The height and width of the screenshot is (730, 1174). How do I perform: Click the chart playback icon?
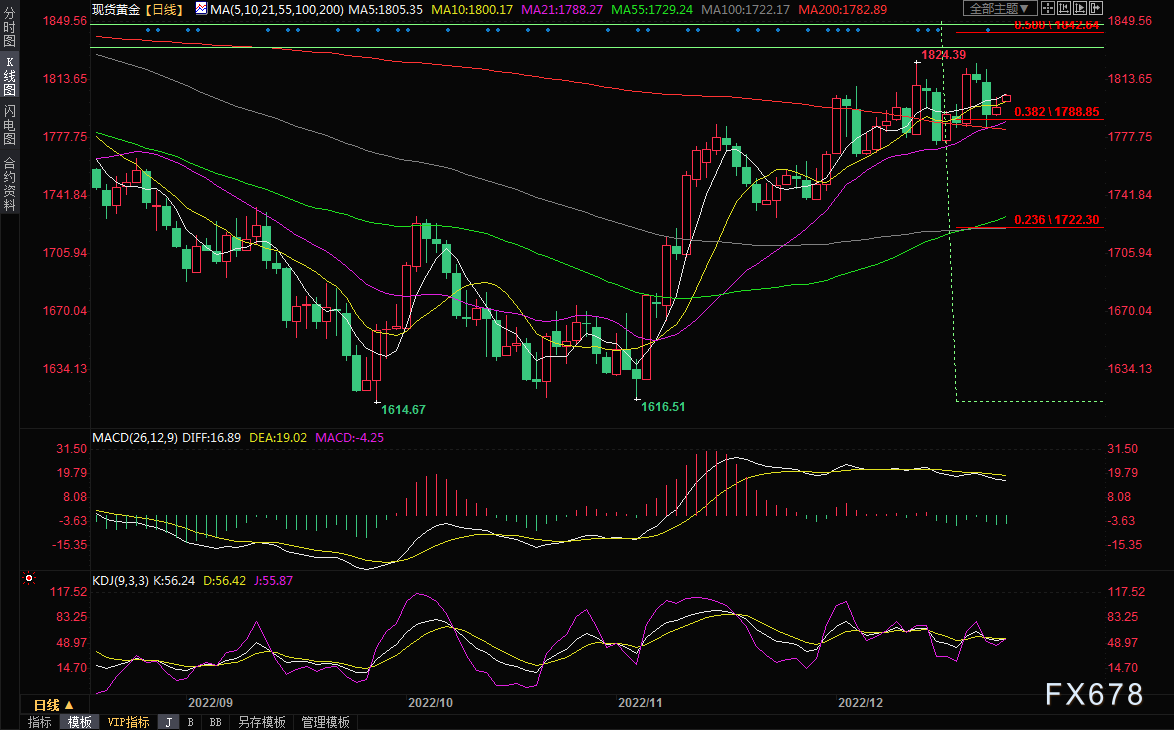[1080, 8]
